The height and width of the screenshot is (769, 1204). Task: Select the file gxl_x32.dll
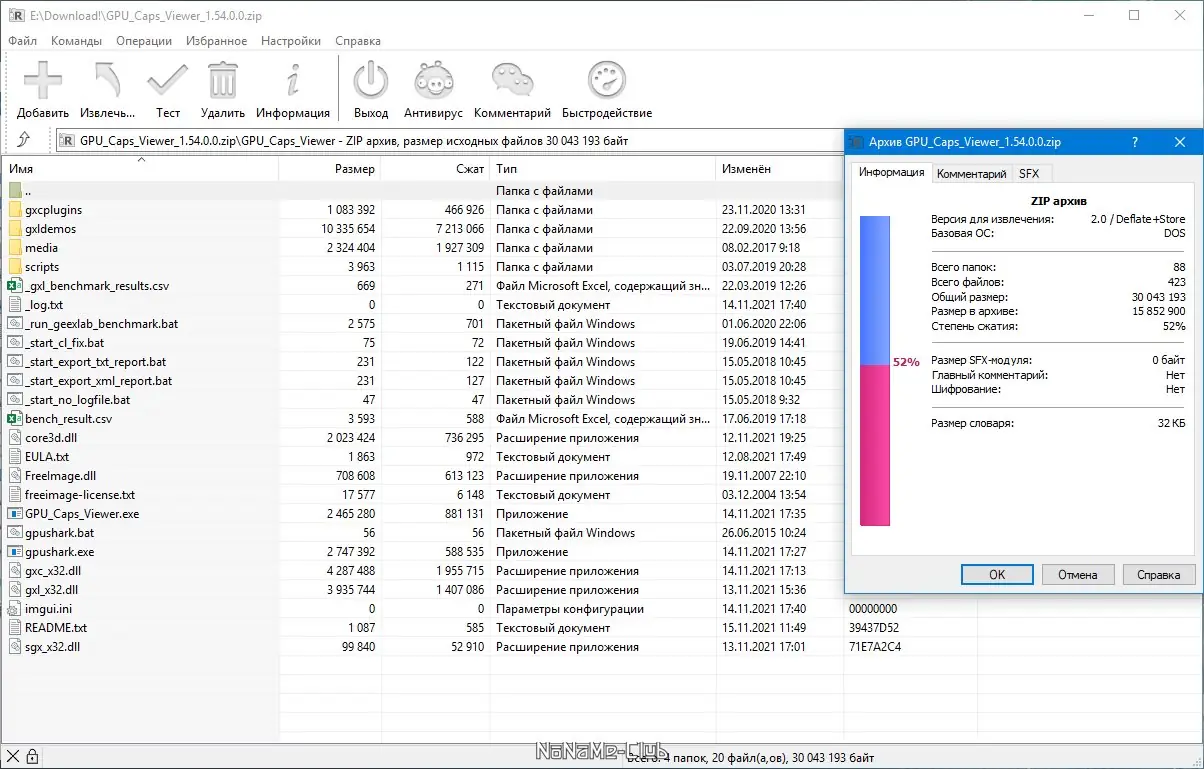52,590
